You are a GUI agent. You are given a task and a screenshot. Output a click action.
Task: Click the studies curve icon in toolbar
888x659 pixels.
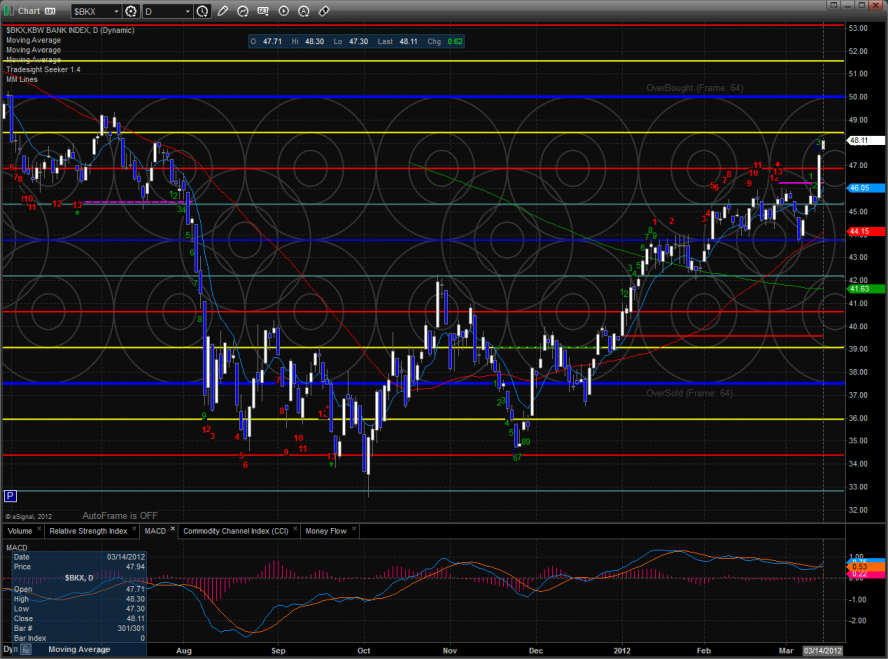pos(243,12)
